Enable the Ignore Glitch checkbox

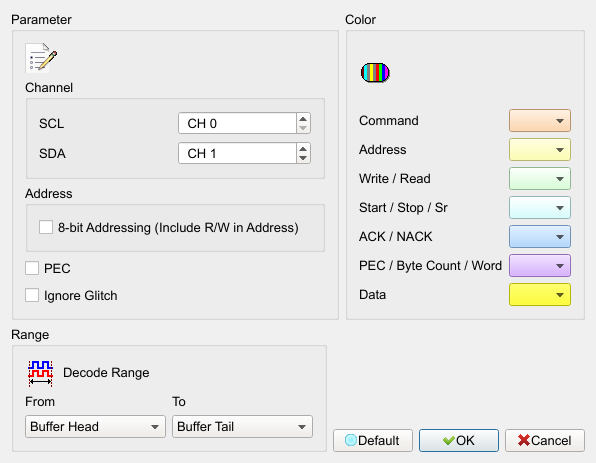[32, 295]
